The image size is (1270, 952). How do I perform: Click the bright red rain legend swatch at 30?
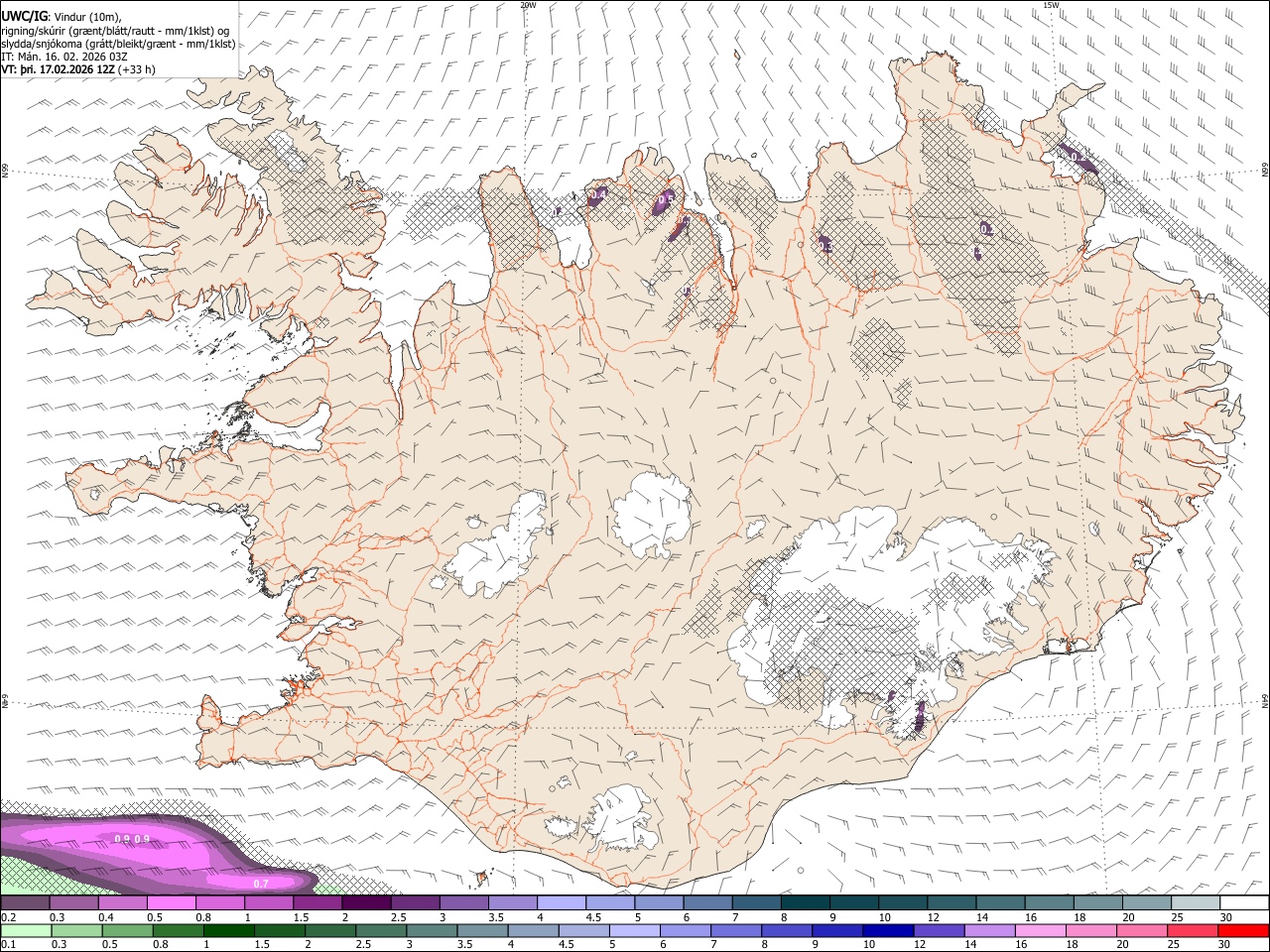1244,930
